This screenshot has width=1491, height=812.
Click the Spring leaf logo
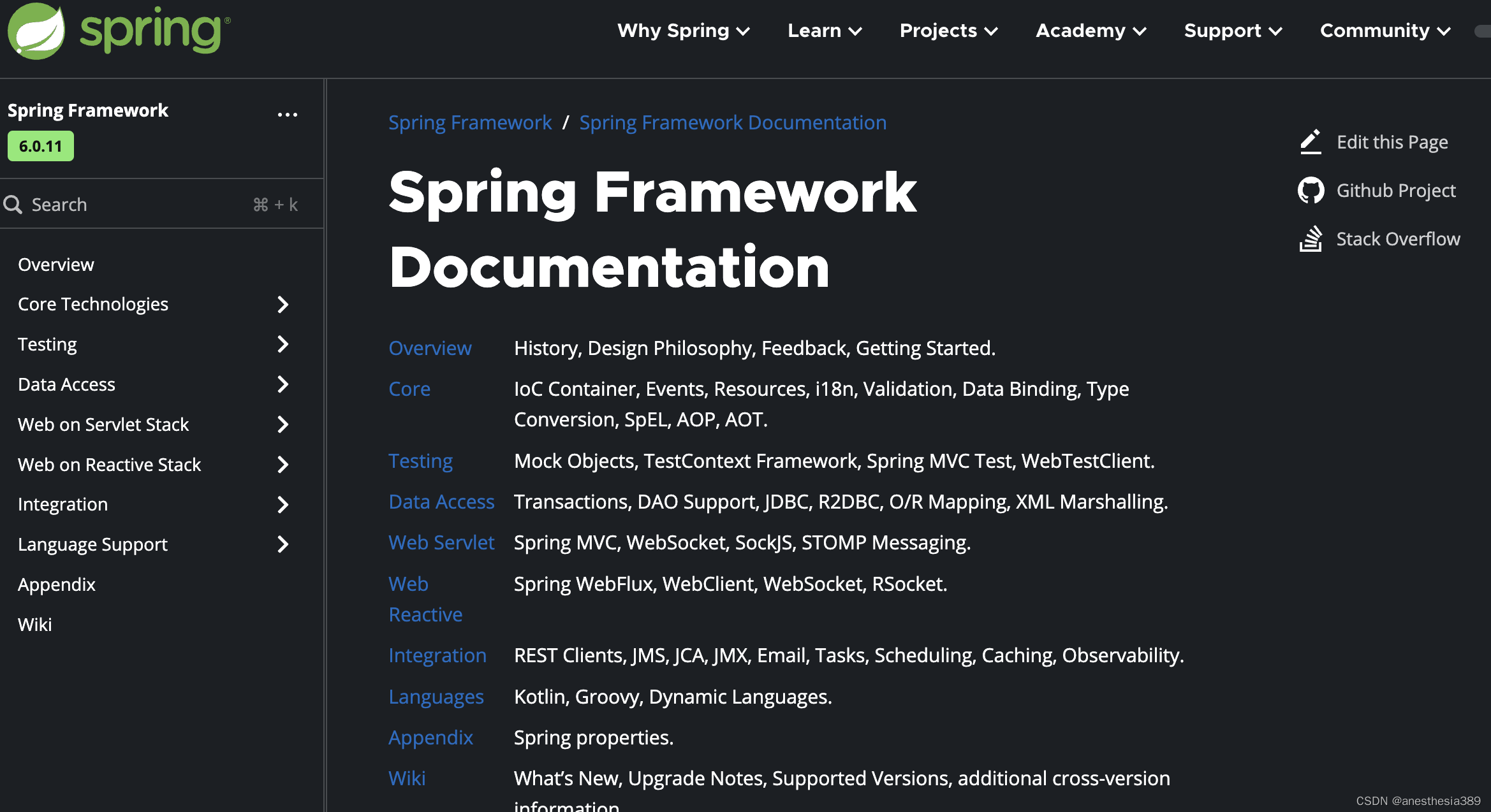coord(36,31)
